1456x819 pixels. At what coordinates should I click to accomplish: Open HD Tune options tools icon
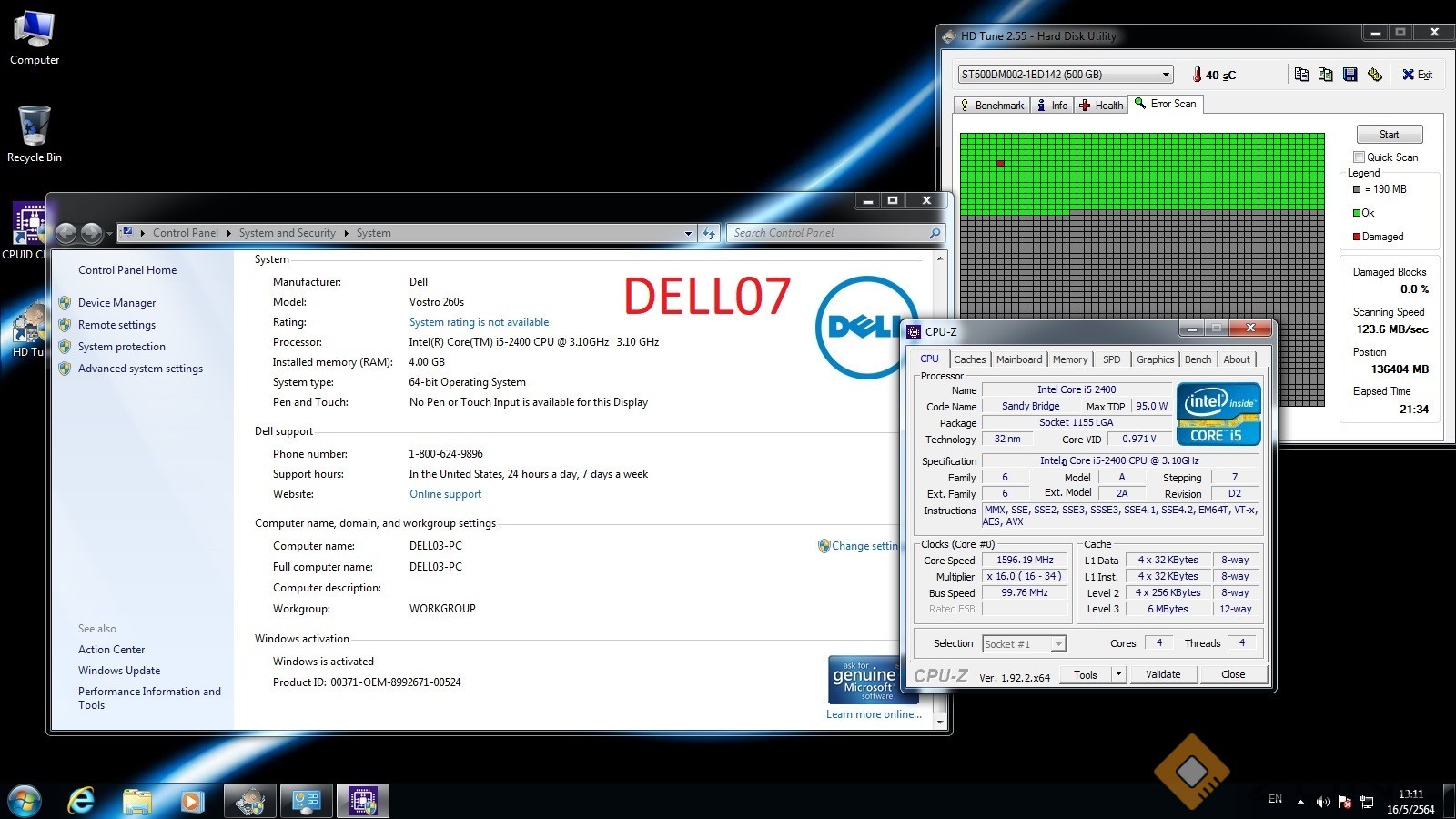1374,75
